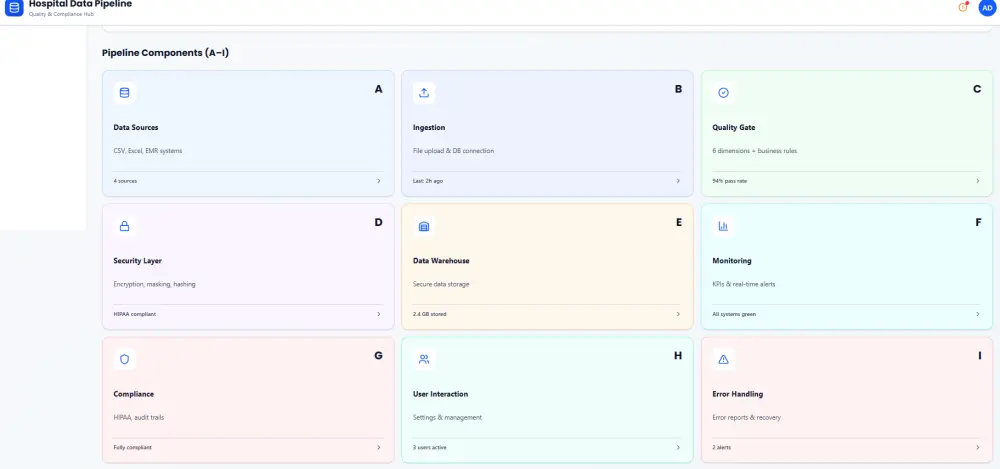The height and width of the screenshot is (469, 1000).
Task: Expand Data Warehouse card via chevron arrow
Action: pos(678,315)
